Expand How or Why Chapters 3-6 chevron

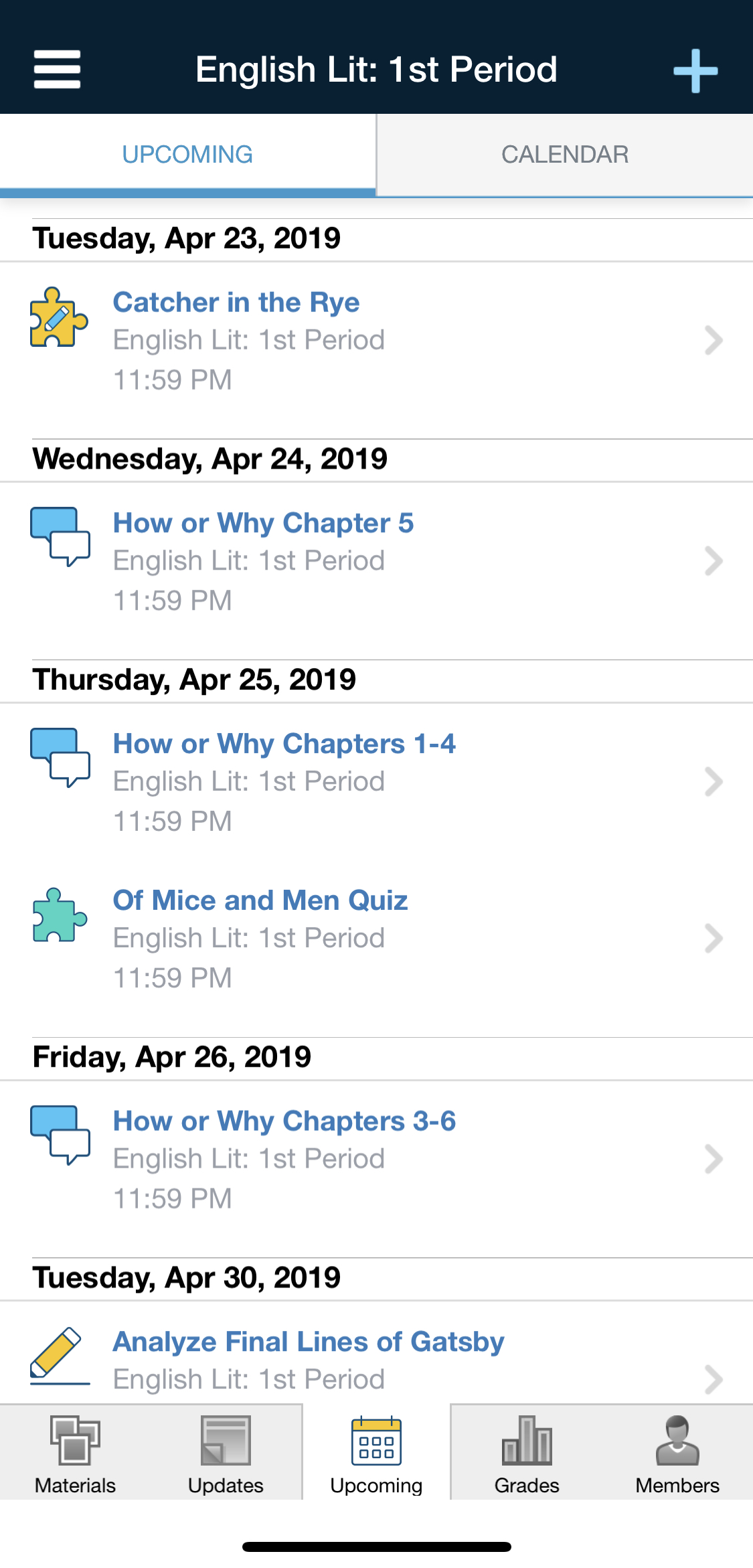[x=714, y=1159]
